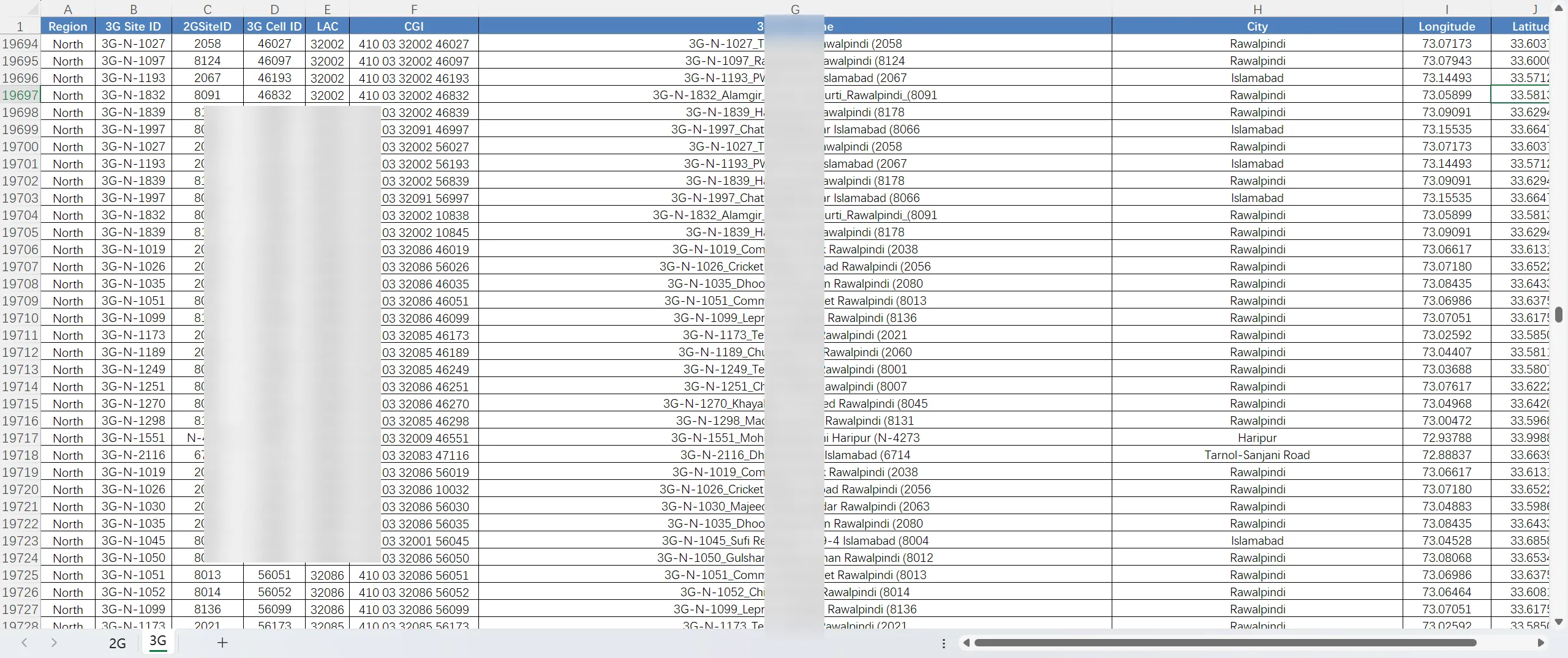Select CGI cell 410 03 32086 56052
This screenshot has width=1568, height=658.
click(x=414, y=592)
